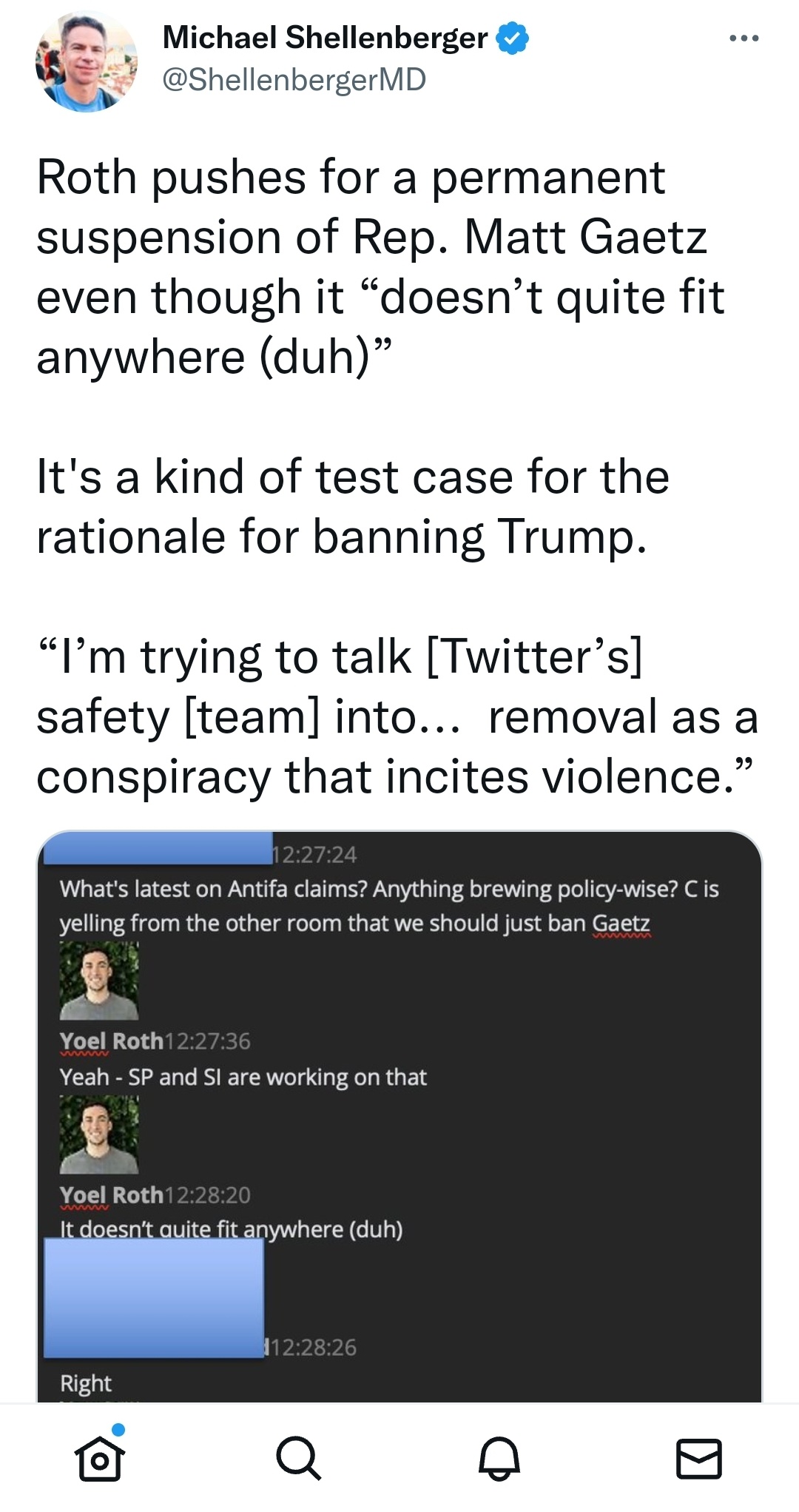Tap the Yoel Roth 12:28:20 name label
The width and height of the screenshot is (799, 1512).
click(111, 1195)
